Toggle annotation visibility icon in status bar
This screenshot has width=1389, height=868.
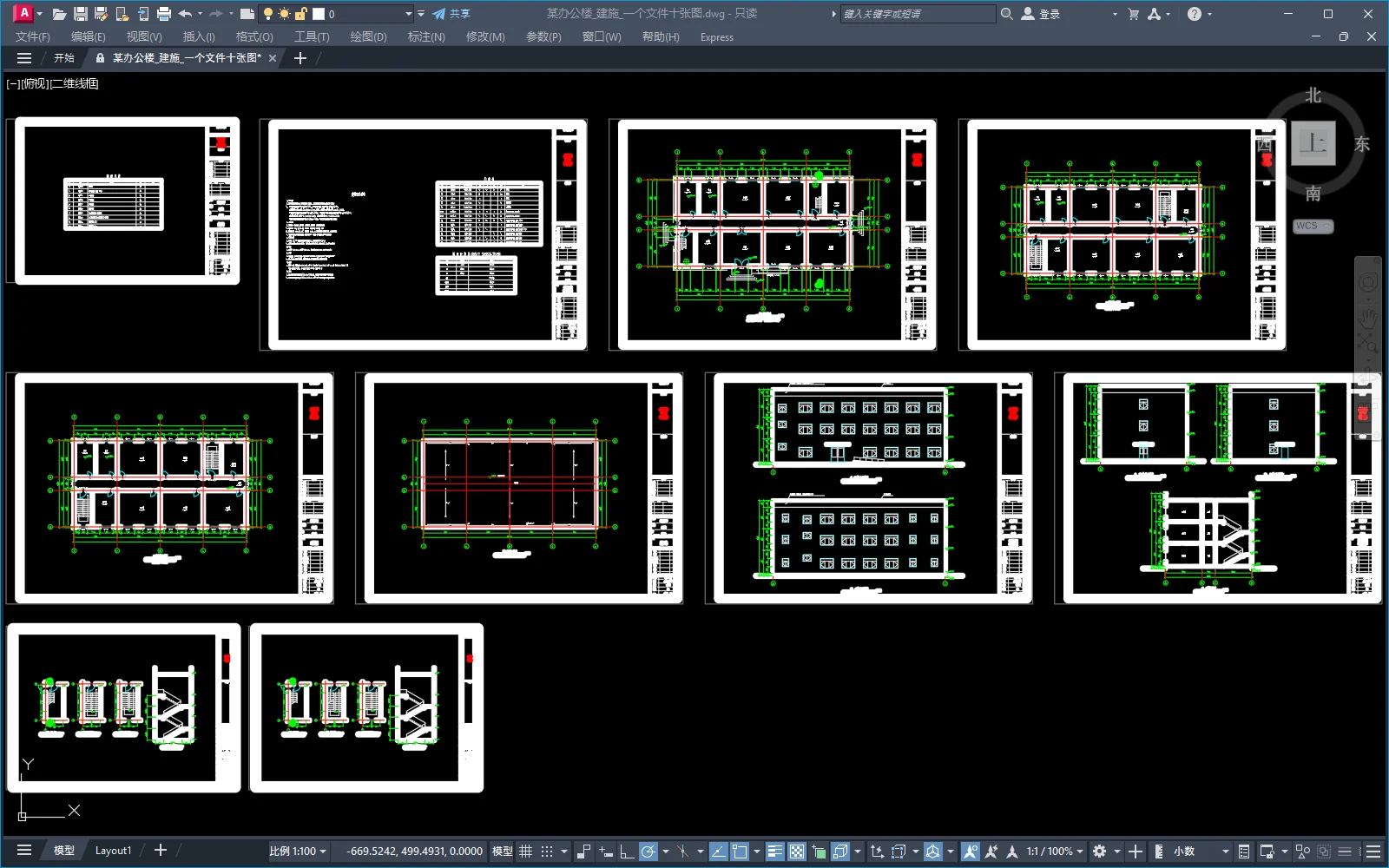tap(971, 852)
